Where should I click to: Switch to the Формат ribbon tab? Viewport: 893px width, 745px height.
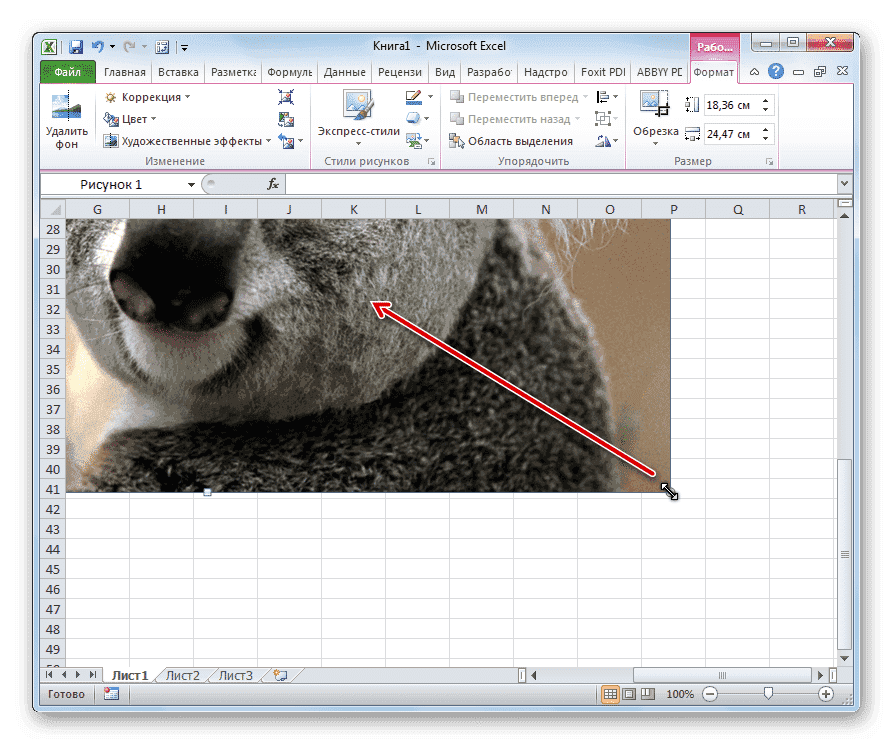[714, 71]
